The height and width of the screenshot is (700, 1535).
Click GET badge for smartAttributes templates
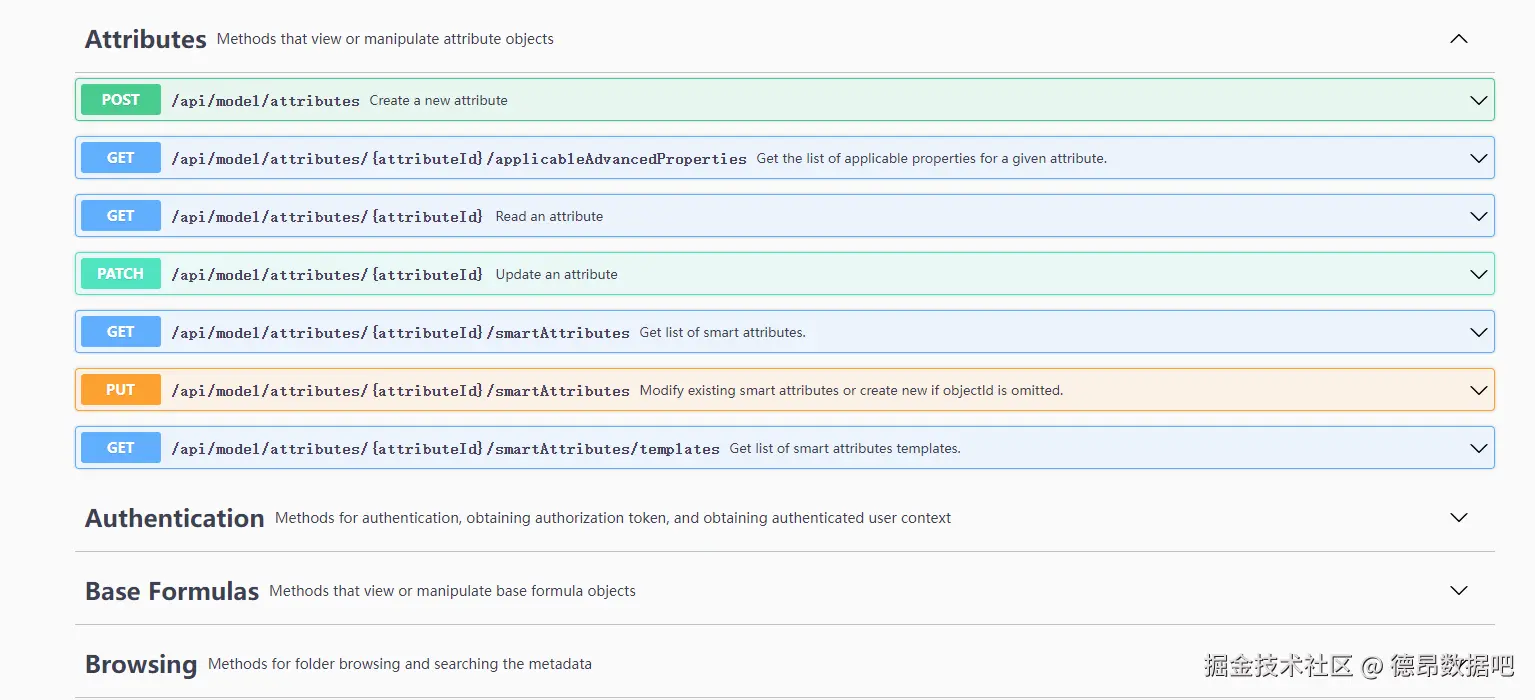click(x=121, y=448)
